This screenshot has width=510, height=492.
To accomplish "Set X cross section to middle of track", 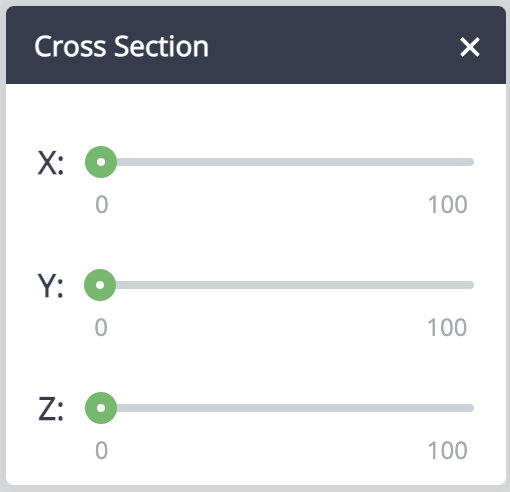I will 287,162.
